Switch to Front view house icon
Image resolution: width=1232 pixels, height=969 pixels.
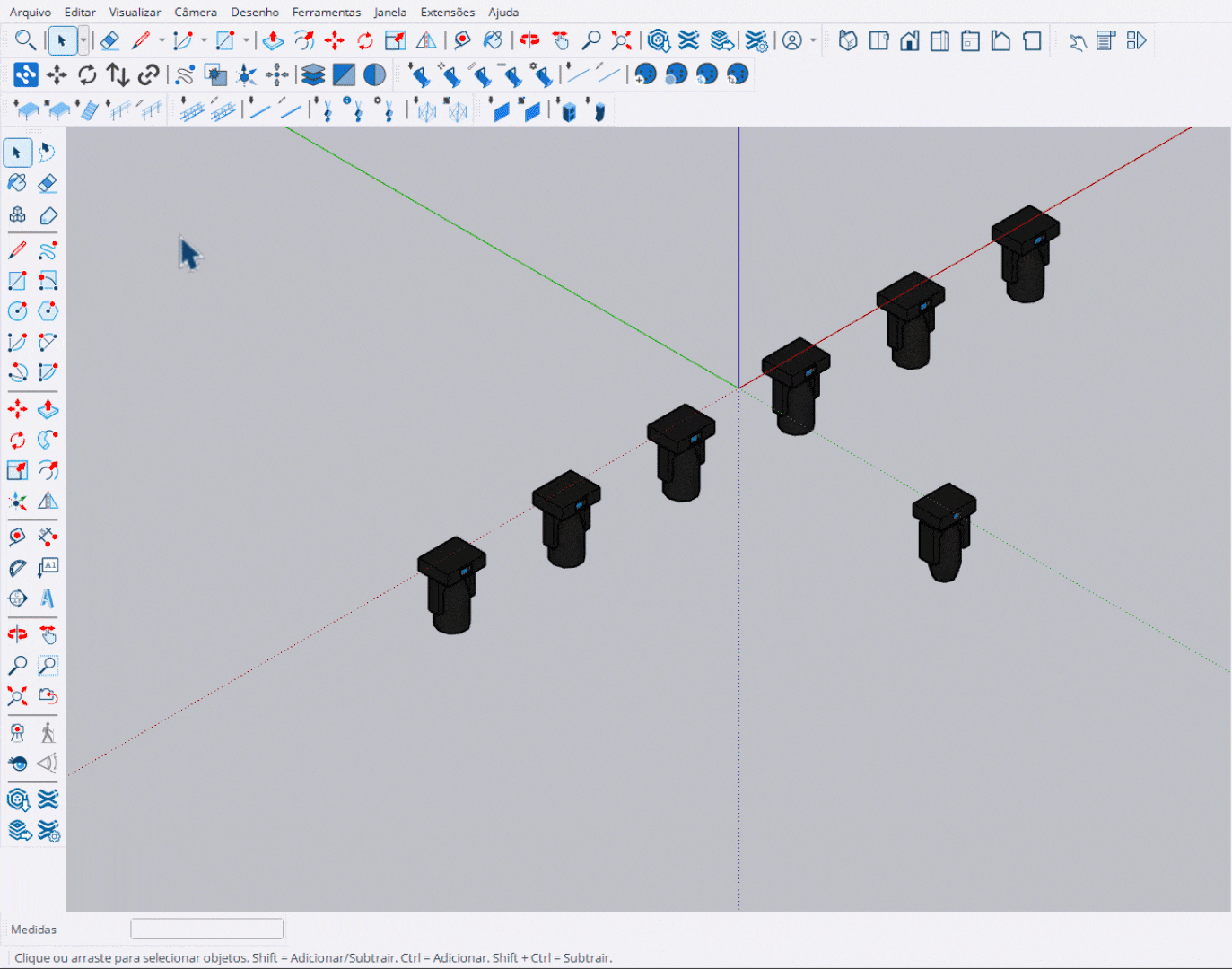tap(909, 40)
